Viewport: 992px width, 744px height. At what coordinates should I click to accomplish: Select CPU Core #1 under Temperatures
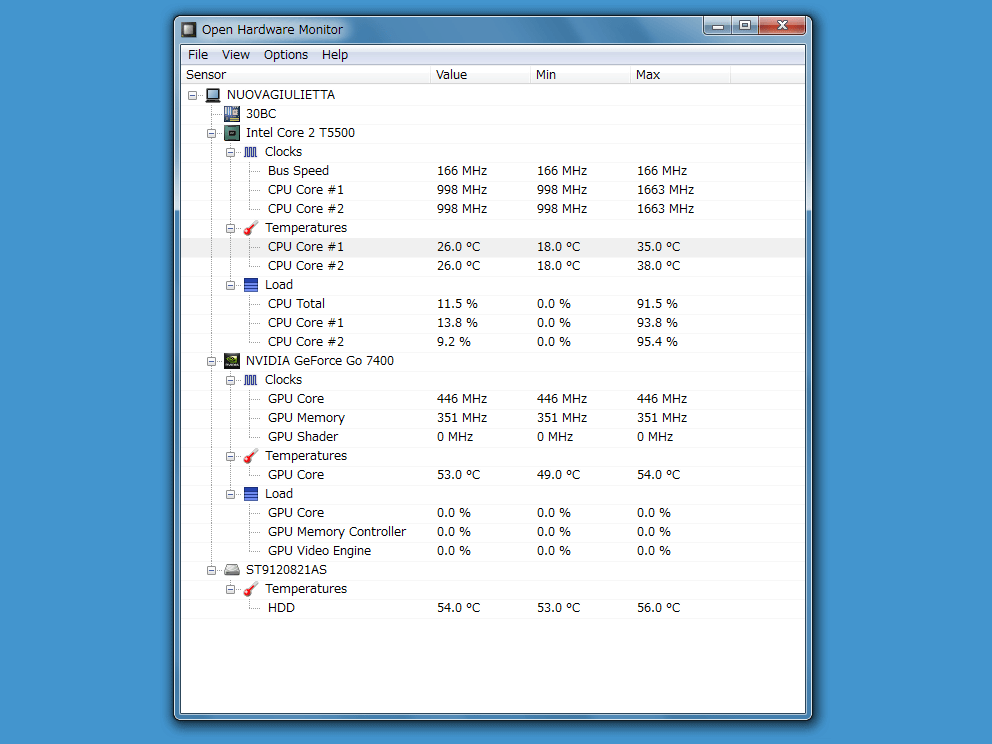[493, 247]
